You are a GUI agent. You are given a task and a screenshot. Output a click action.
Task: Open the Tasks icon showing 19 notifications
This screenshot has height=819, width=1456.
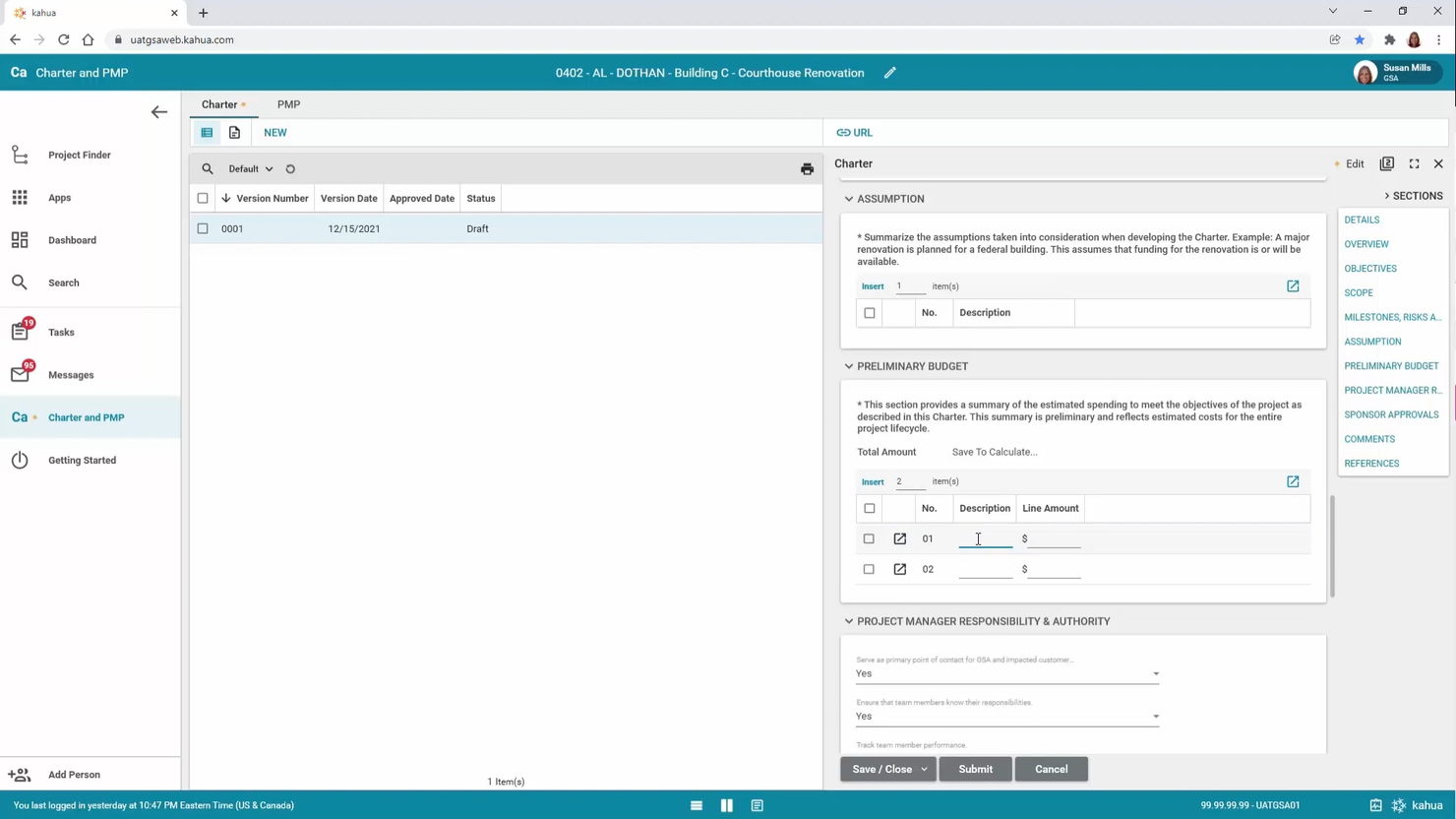[x=20, y=332]
